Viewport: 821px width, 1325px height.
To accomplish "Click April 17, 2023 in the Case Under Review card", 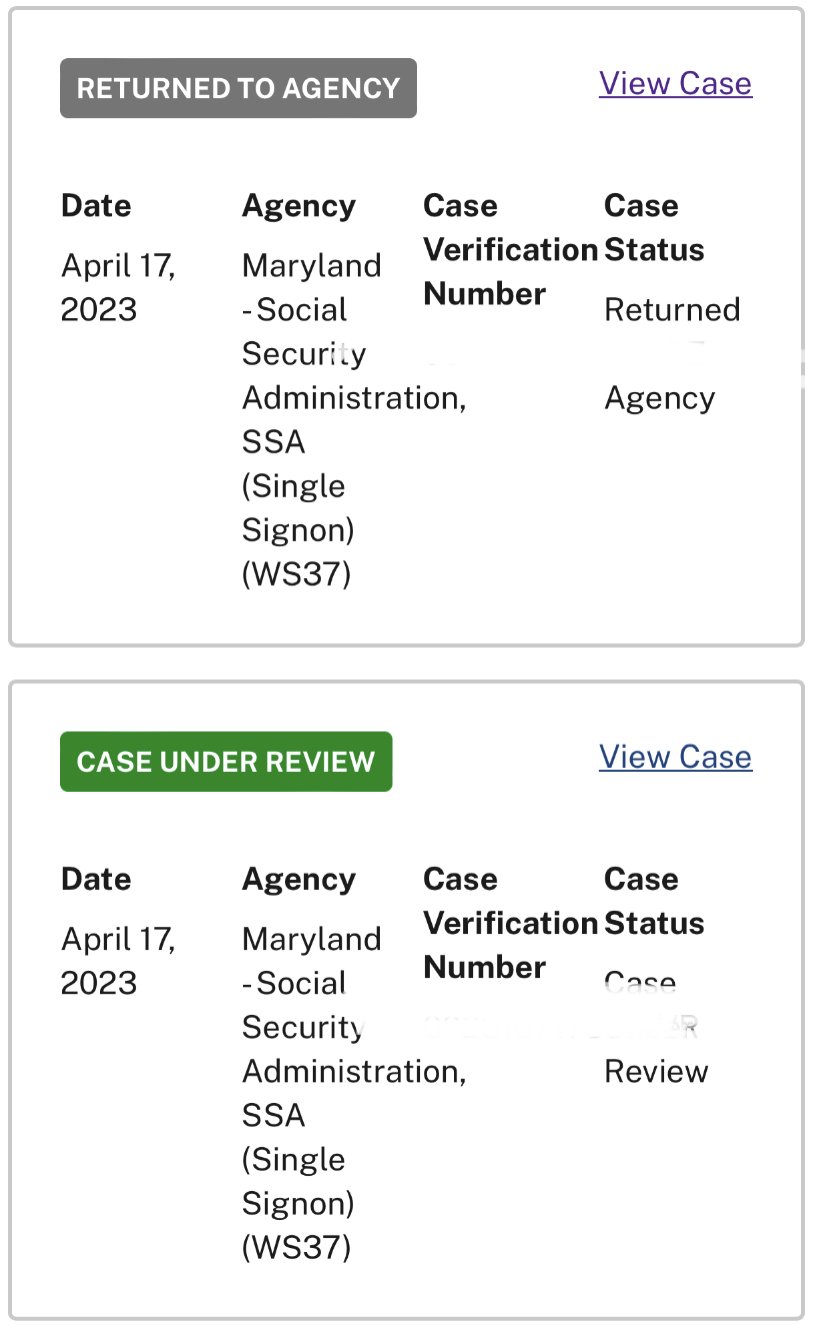I will coord(118,962).
